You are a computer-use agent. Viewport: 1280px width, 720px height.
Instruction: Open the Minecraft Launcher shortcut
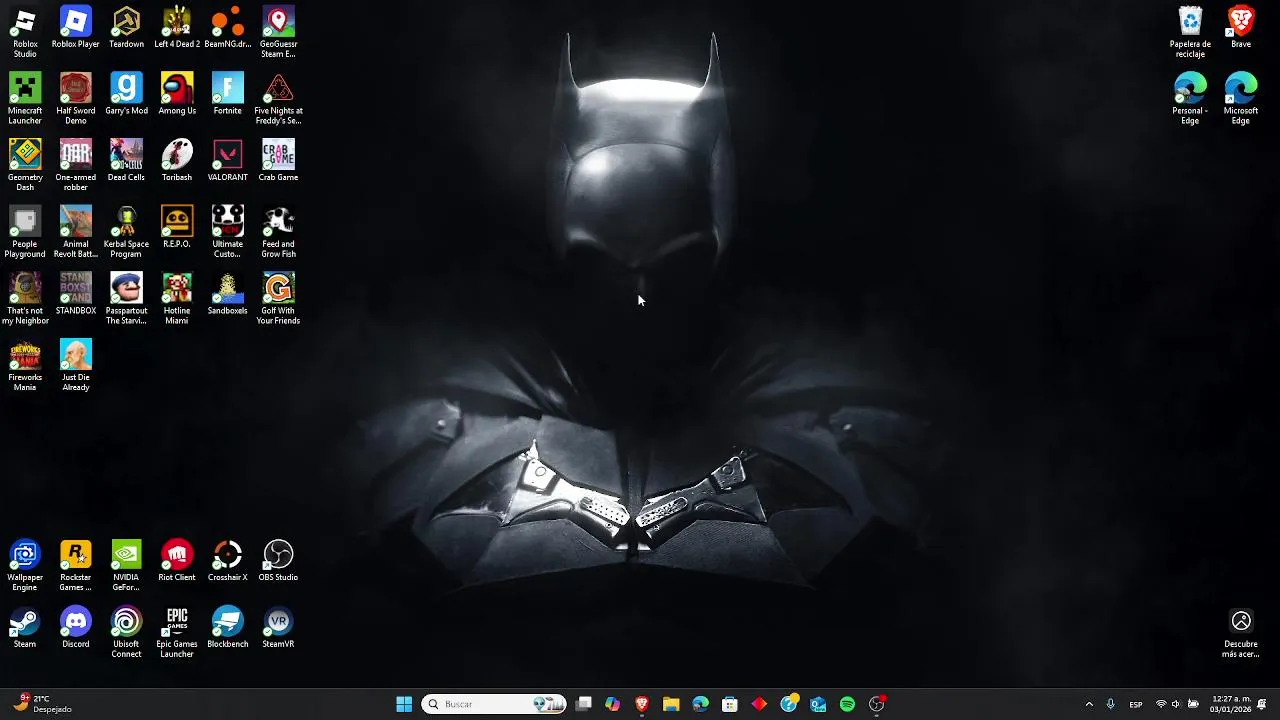(x=25, y=99)
